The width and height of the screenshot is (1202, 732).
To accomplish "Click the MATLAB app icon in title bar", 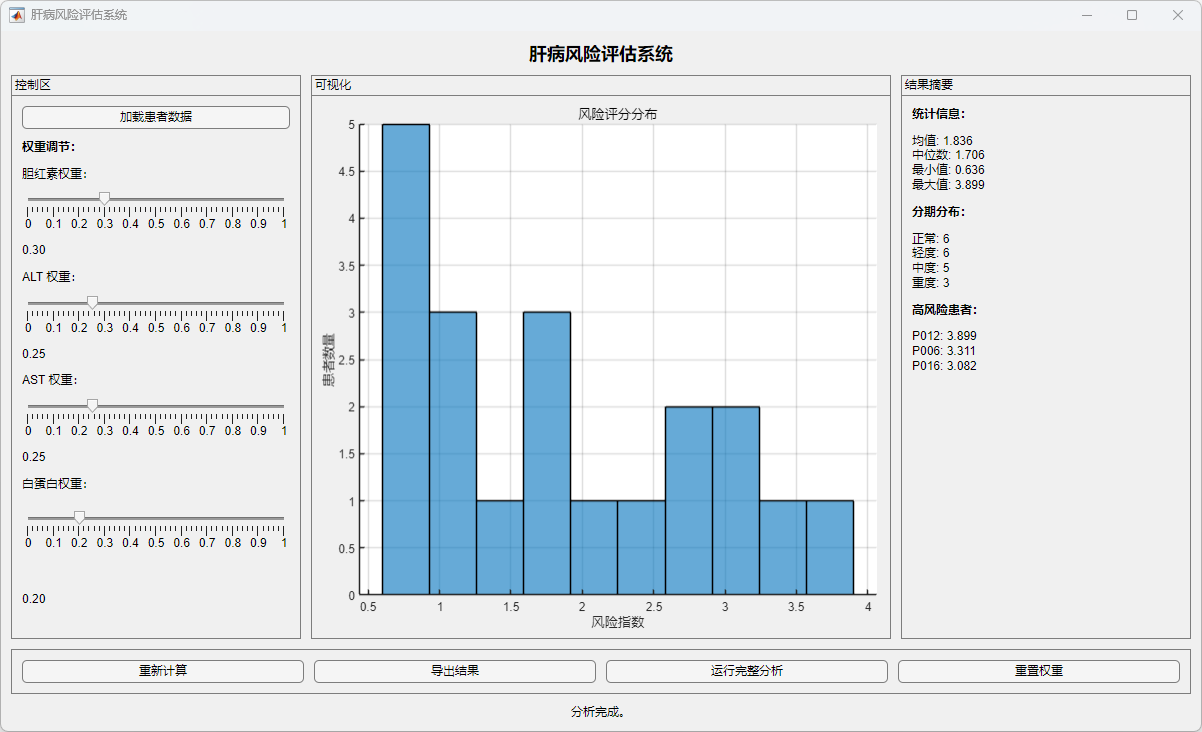I will (x=17, y=15).
